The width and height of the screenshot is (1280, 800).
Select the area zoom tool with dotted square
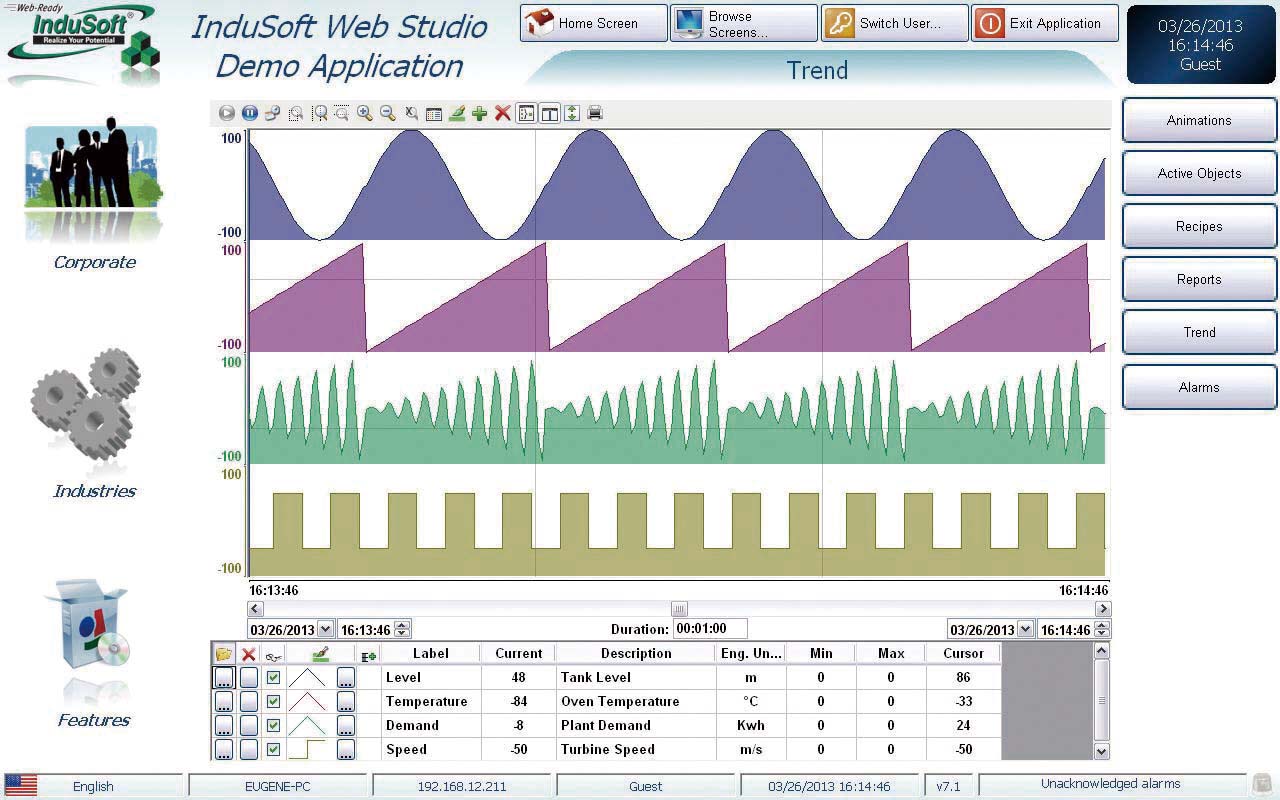(296, 114)
